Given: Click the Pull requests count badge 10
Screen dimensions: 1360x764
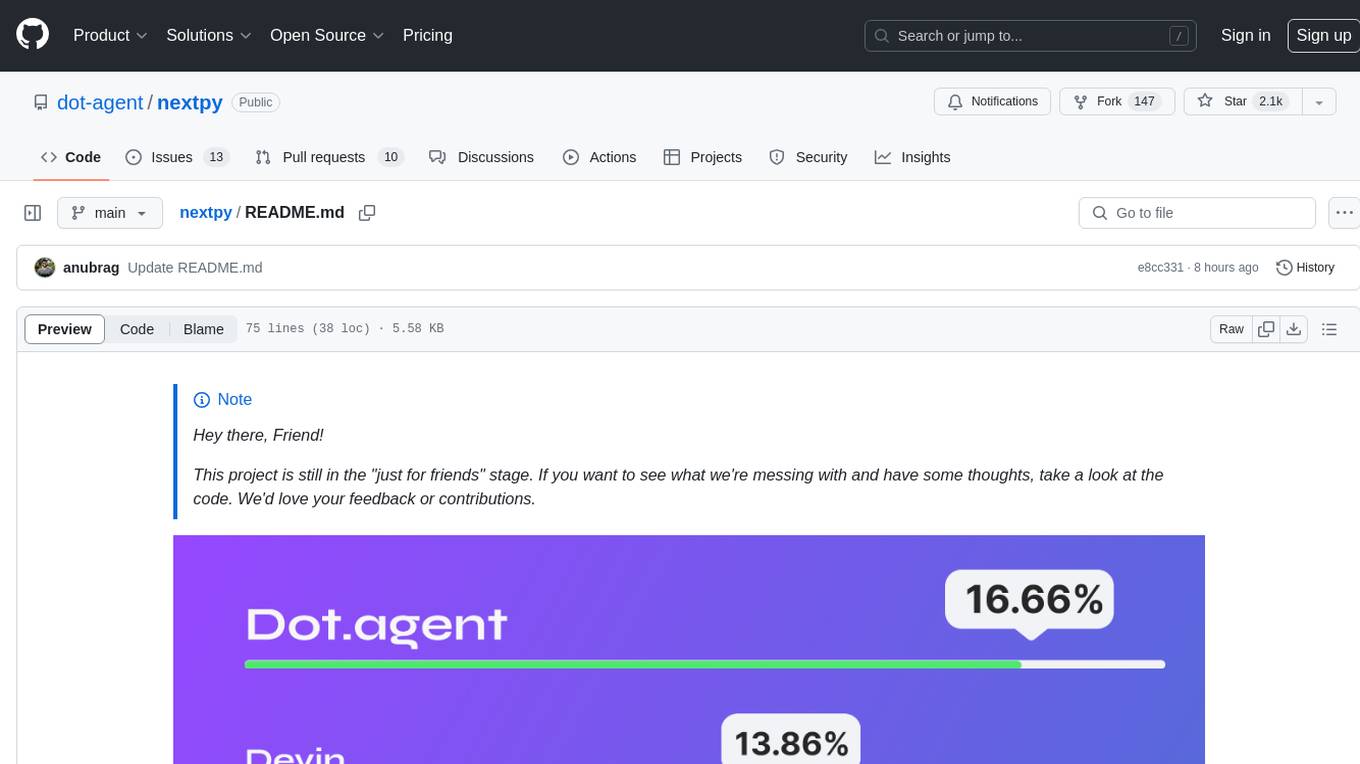Looking at the screenshot, I should coord(391,157).
